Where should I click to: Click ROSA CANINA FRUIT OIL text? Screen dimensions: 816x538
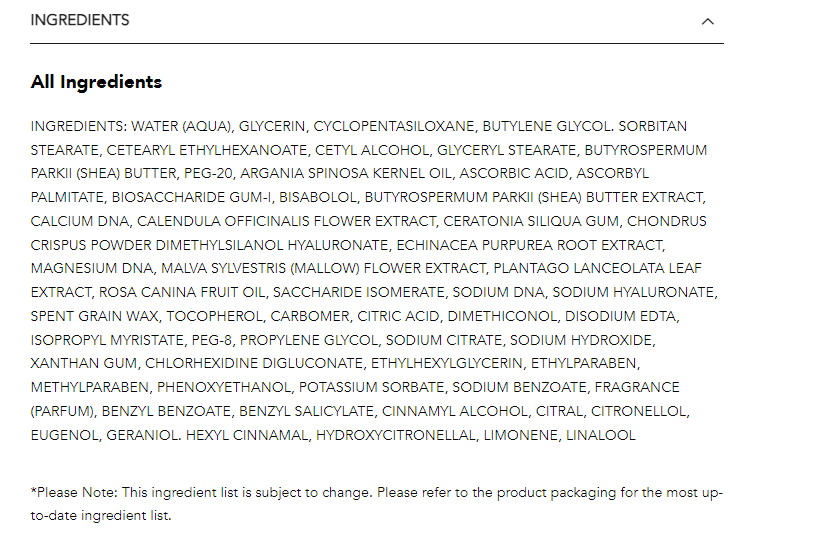(x=182, y=292)
